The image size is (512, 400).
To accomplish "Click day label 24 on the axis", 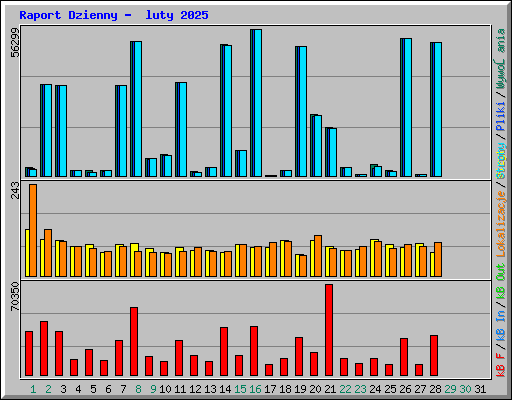I will pyautogui.click(x=375, y=389).
